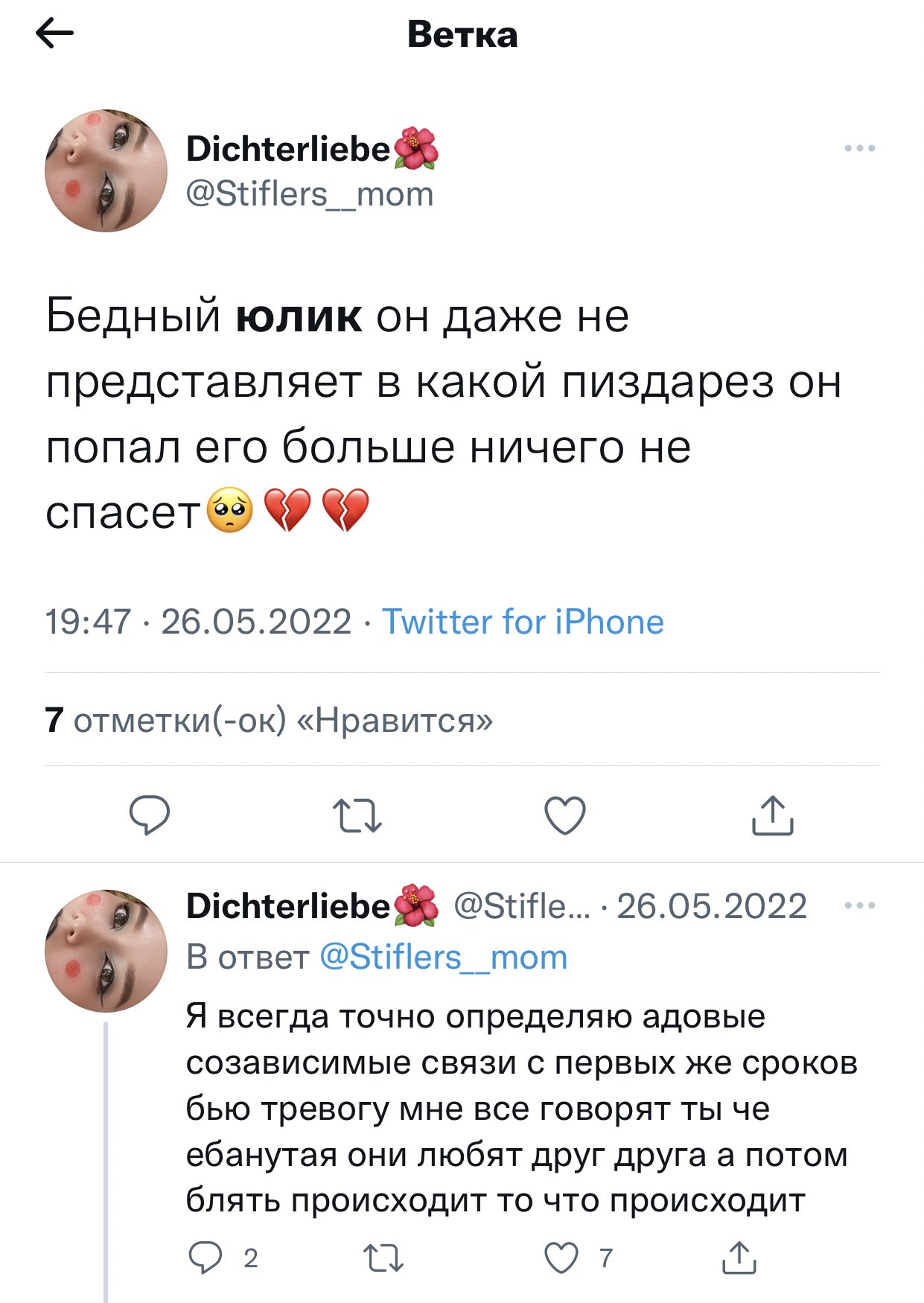Retweet the reply tweet

[x=383, y=1258]
